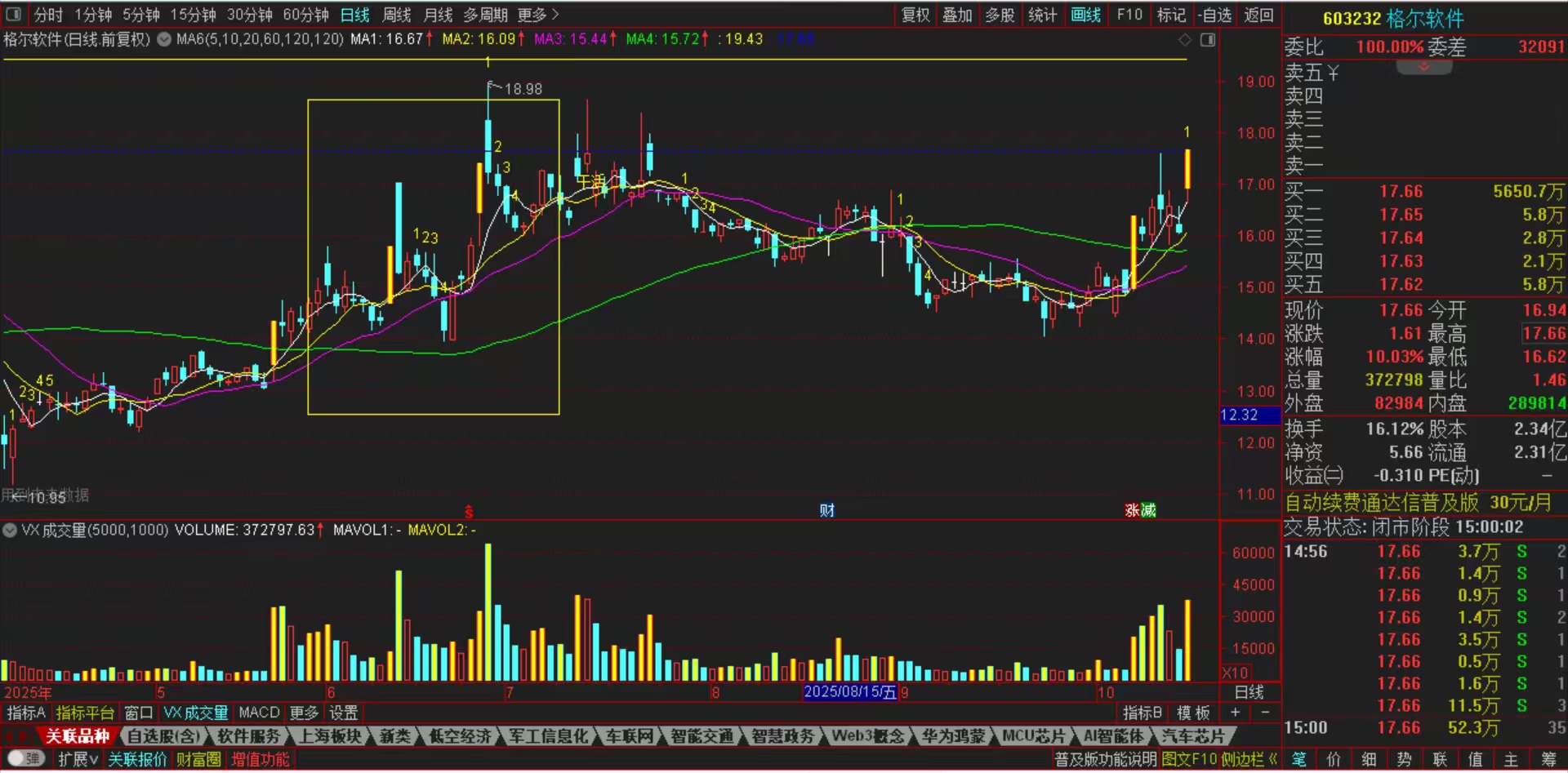Switch to the 5分钟 period
The width and height of the screenshot is (1568, 773).
point(141,15)
